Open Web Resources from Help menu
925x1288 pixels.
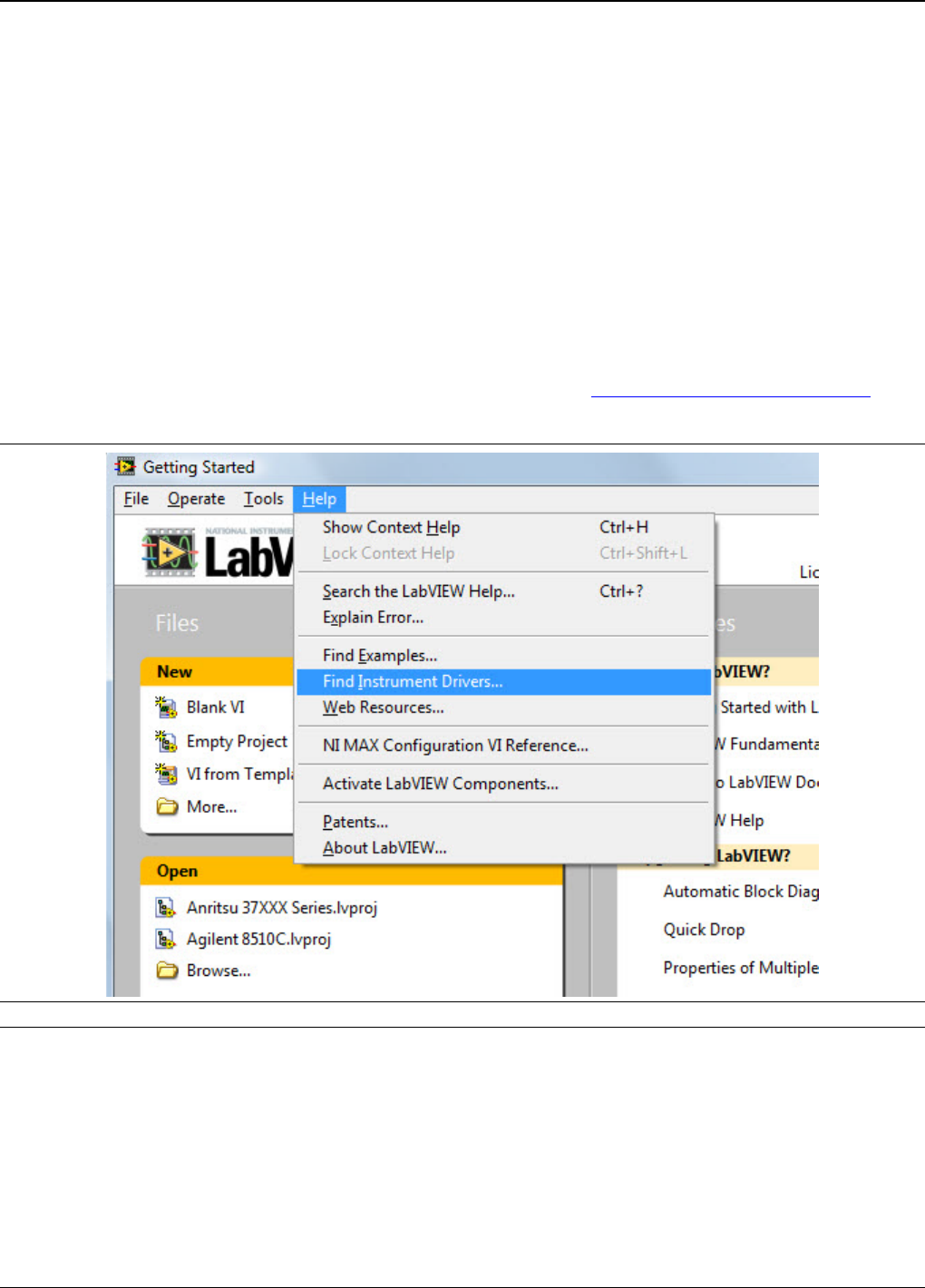click(504, 707)
